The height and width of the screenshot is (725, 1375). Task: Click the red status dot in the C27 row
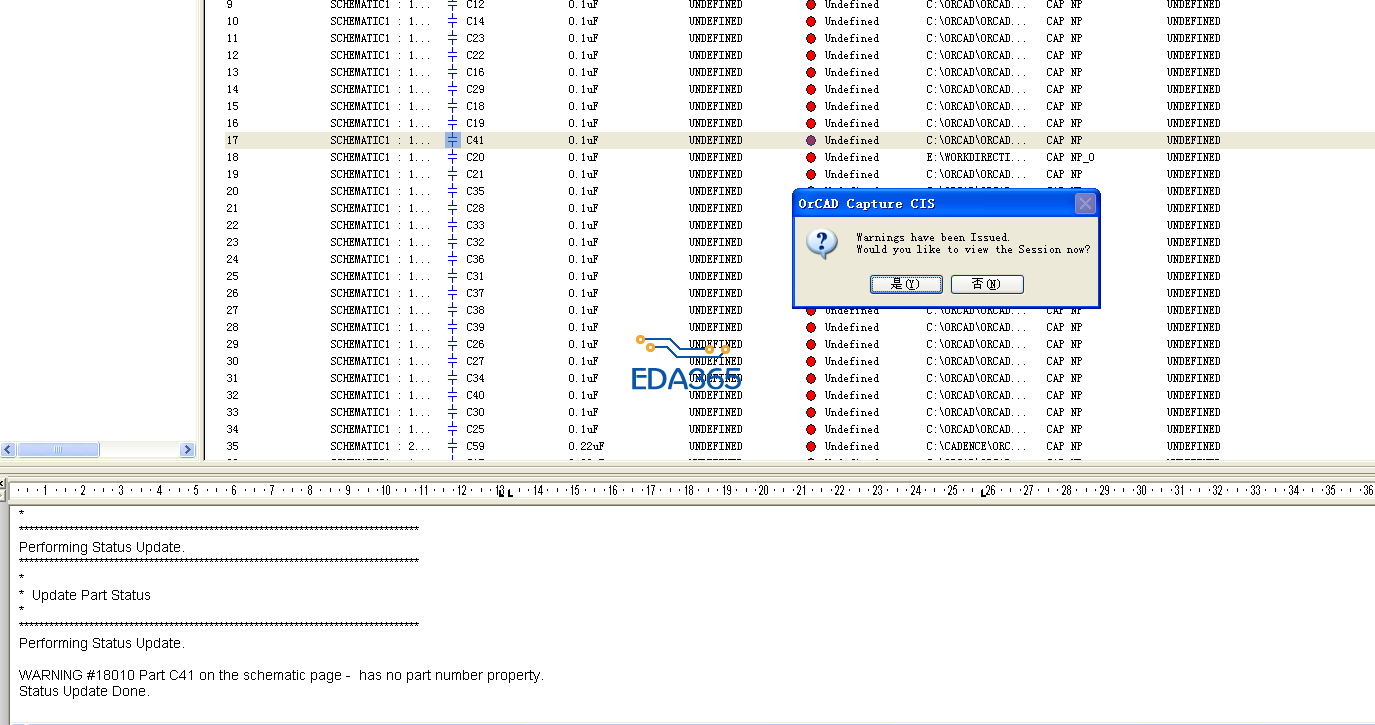(x=811, y=361)
